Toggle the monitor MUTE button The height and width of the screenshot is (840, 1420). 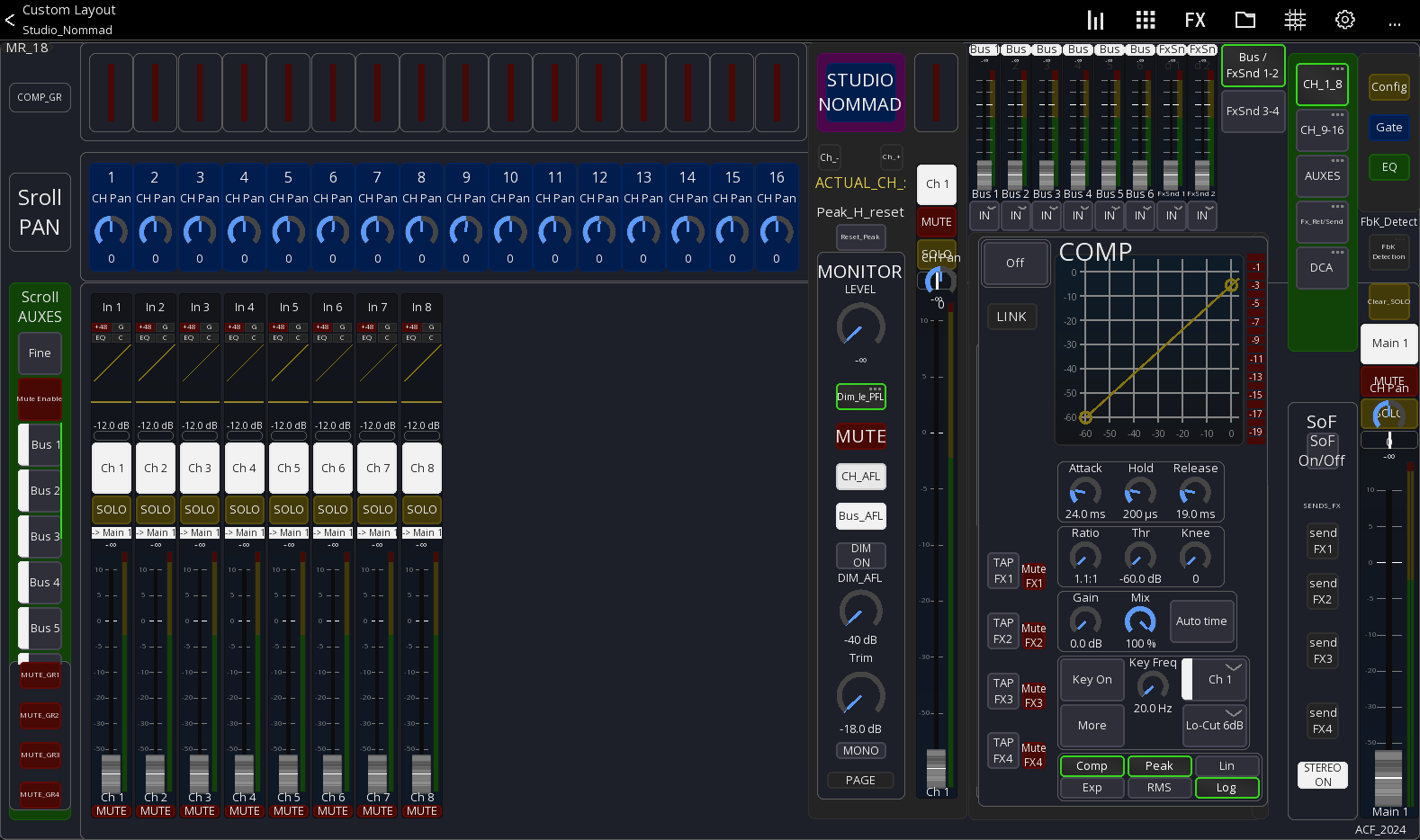(x=861, y=437)
